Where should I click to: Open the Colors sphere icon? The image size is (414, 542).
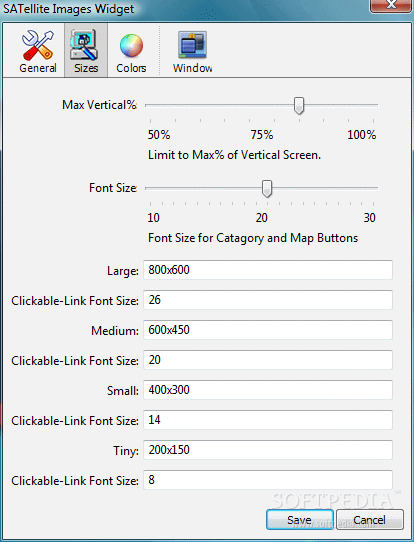click(131, 46)
